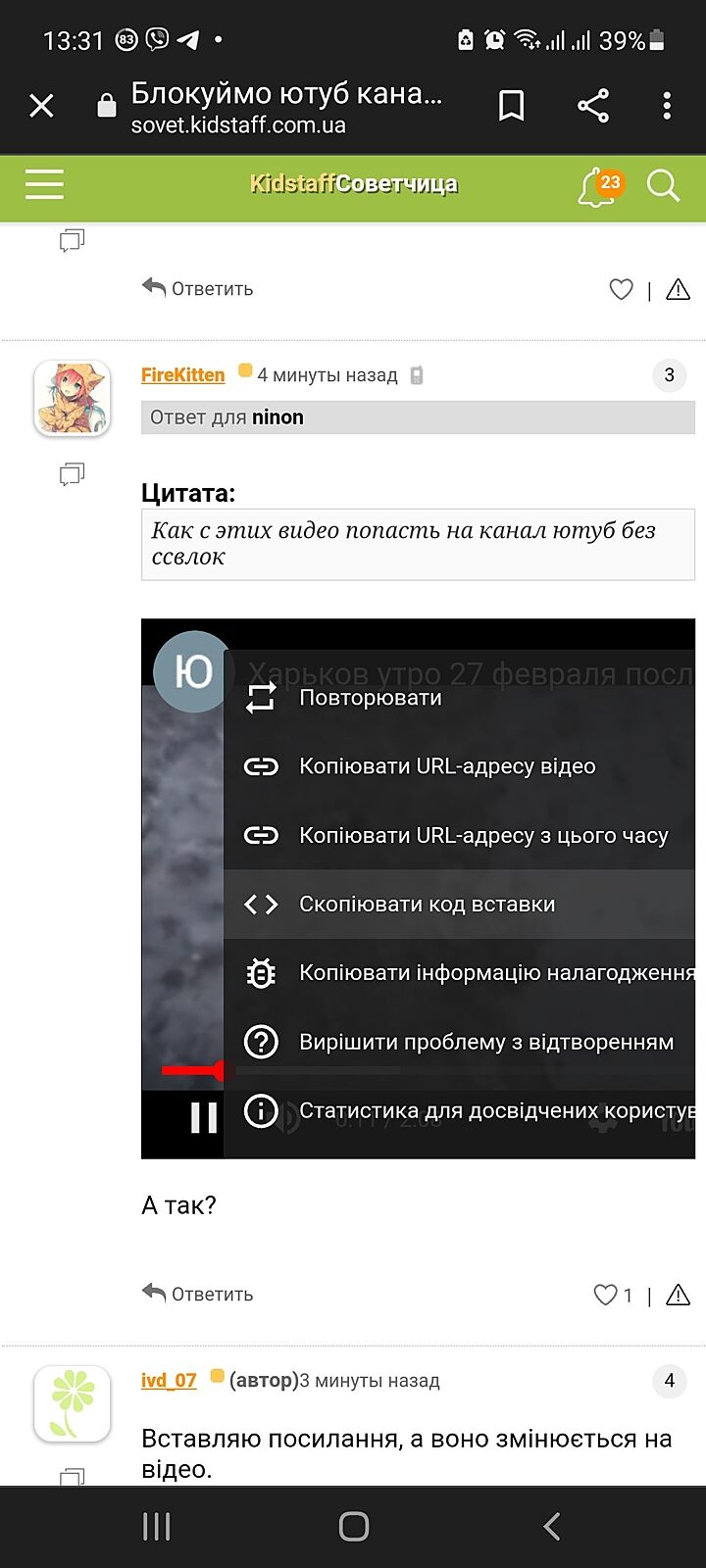Open the KidstaffСоветчица site logo
This screenshot has width=706, height=1568.
coord(353,184)
